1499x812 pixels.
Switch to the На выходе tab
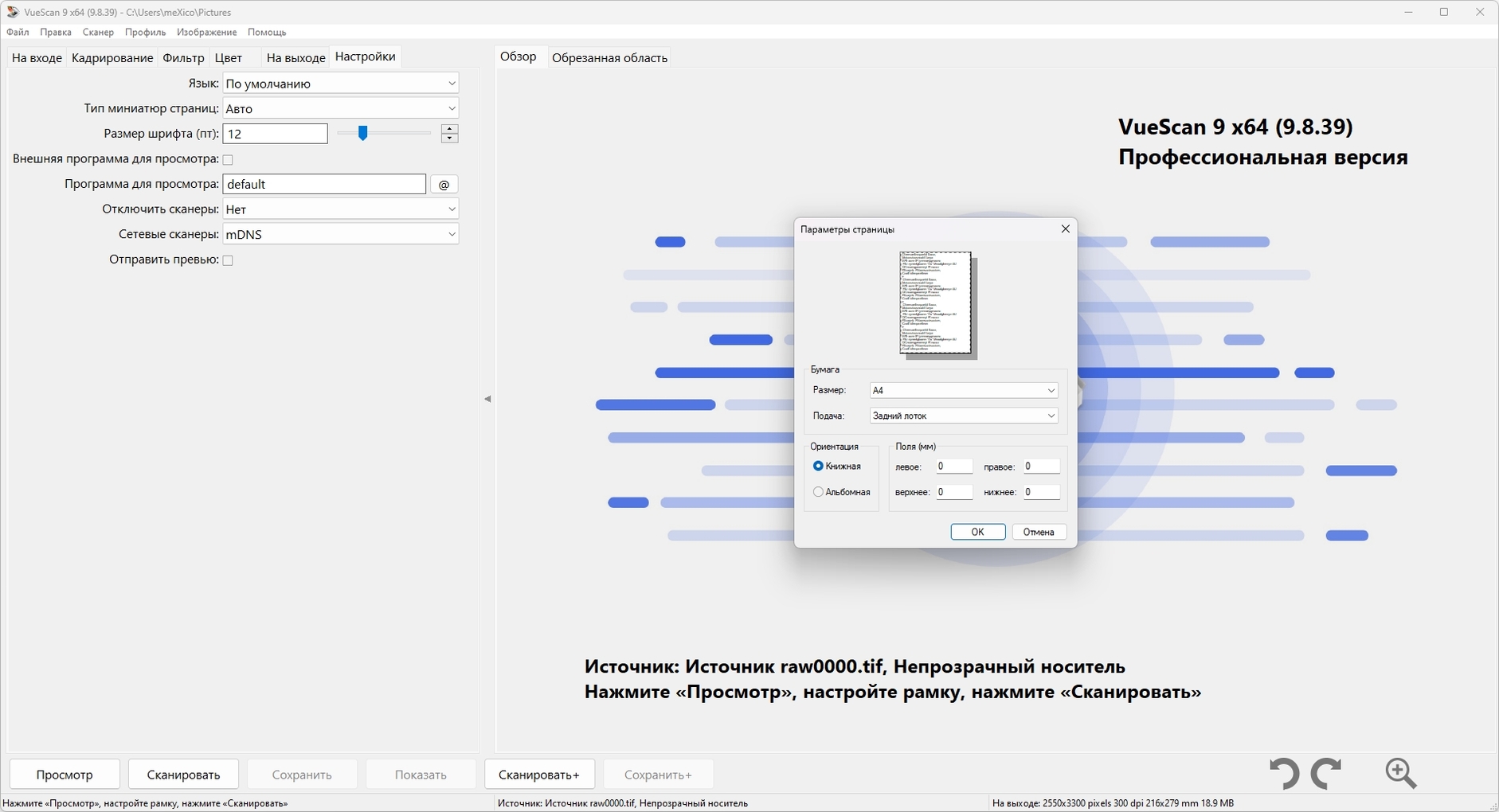[295, 57]
